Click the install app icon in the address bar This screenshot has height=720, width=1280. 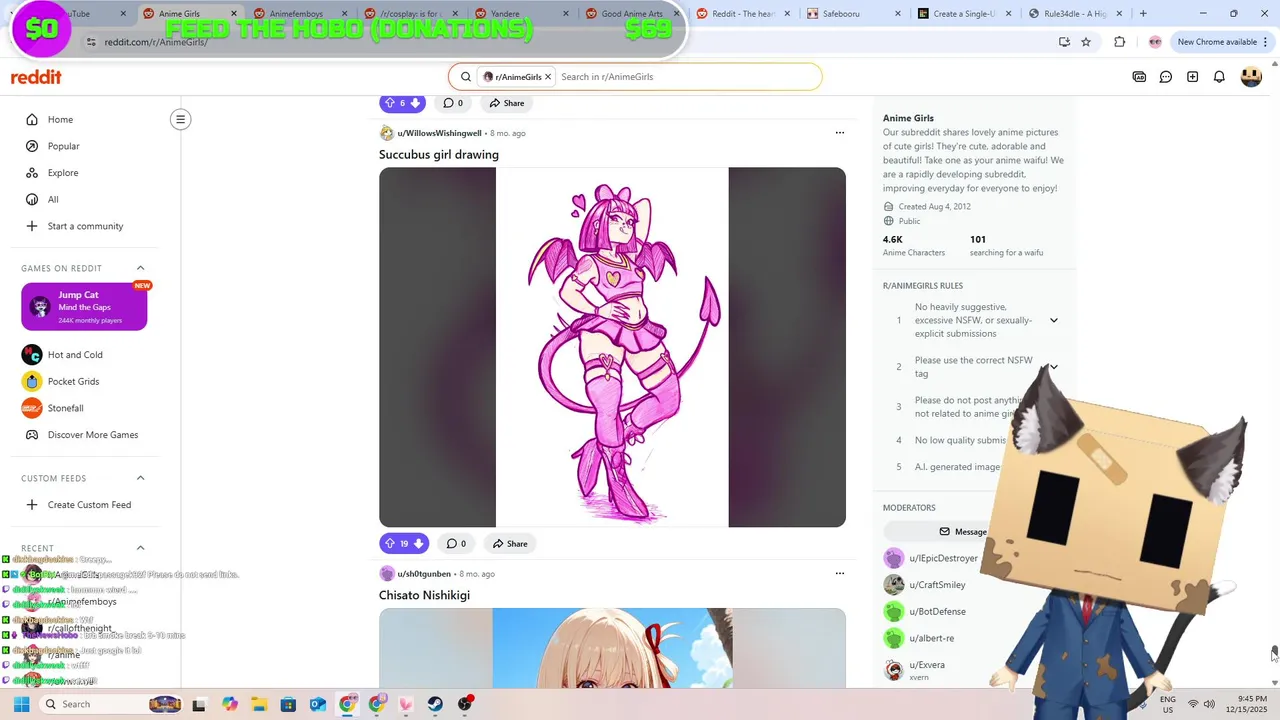point(1064,42)
